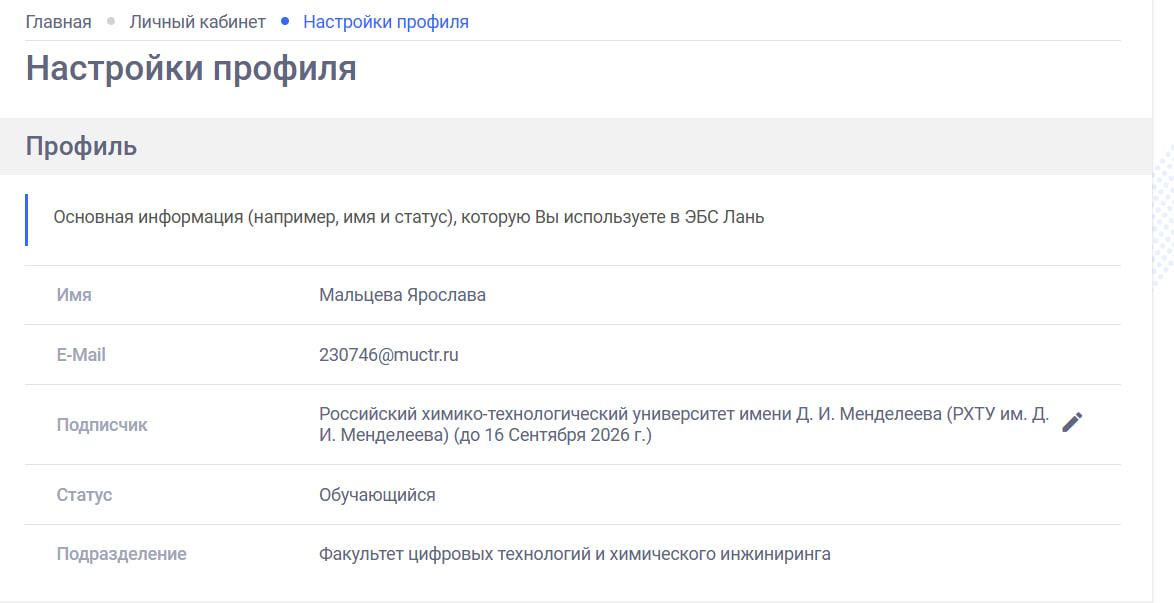This screenshot has height=603, width=1174.
Task: Click the blue dot before Настройки профиля breadcrumb
Action: (x=285, y=21)
